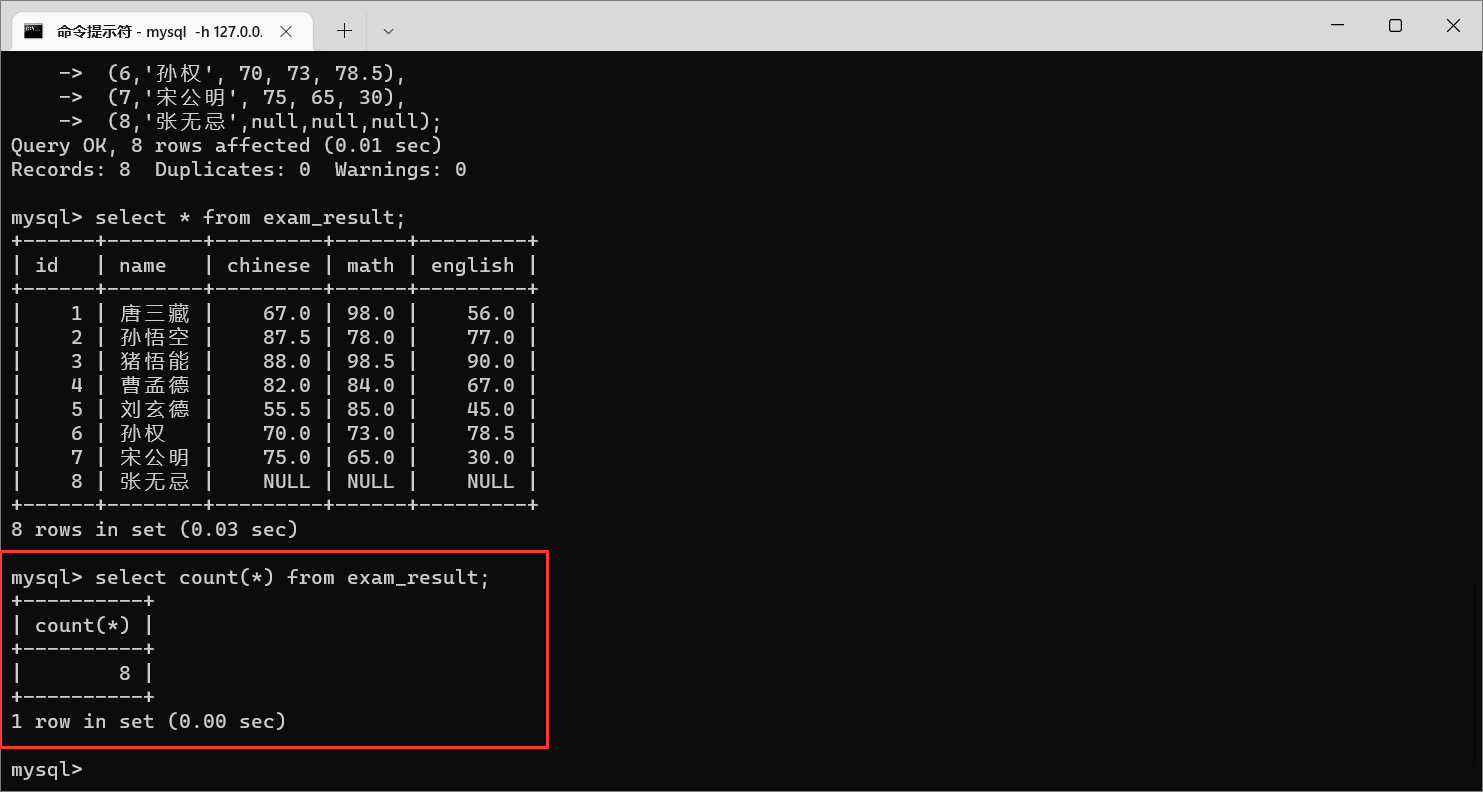The height and width of the screenshot is (792, 1483).
Task: Click the name cell '宋公明' in the table
Action: click(154, 457)
